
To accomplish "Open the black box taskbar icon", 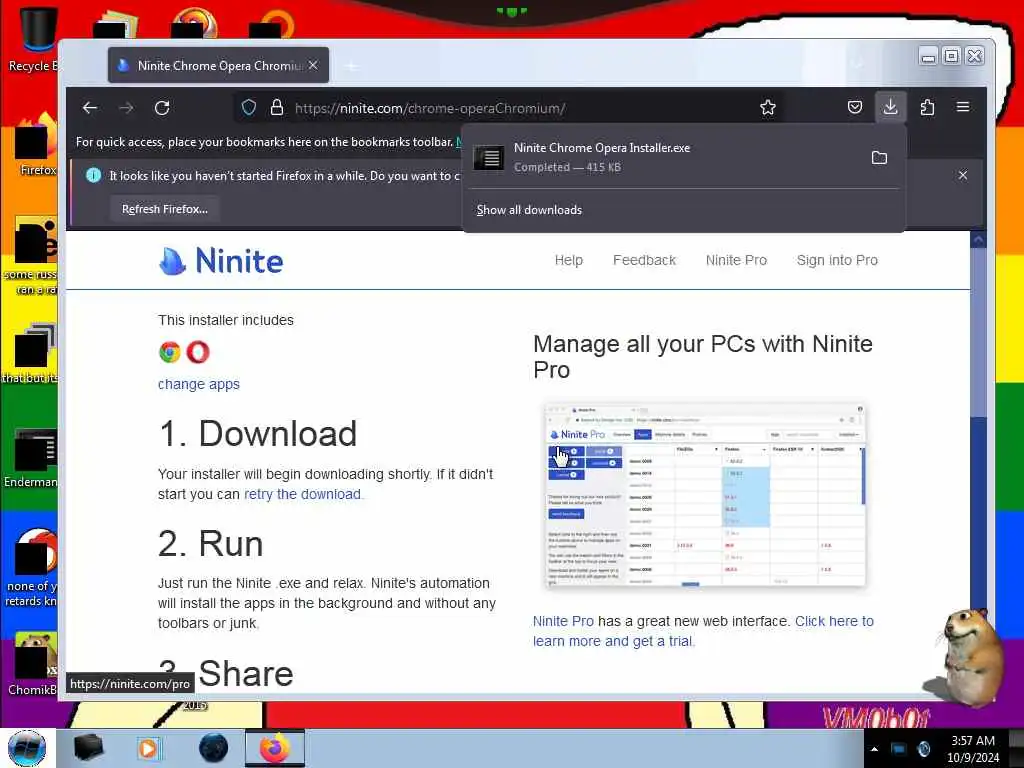I will [88, 748].
